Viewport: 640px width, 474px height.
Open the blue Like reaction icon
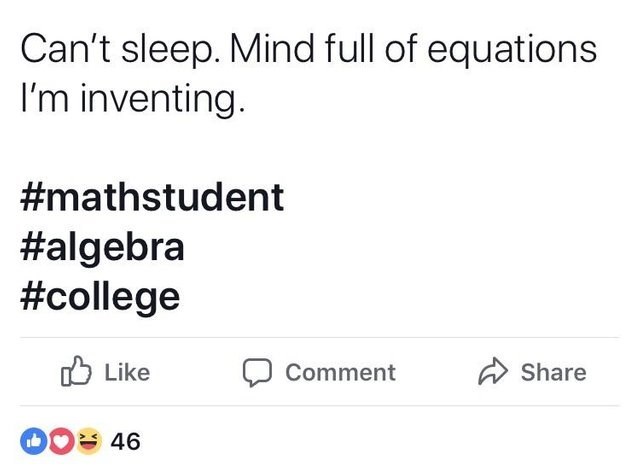(34, 440)
